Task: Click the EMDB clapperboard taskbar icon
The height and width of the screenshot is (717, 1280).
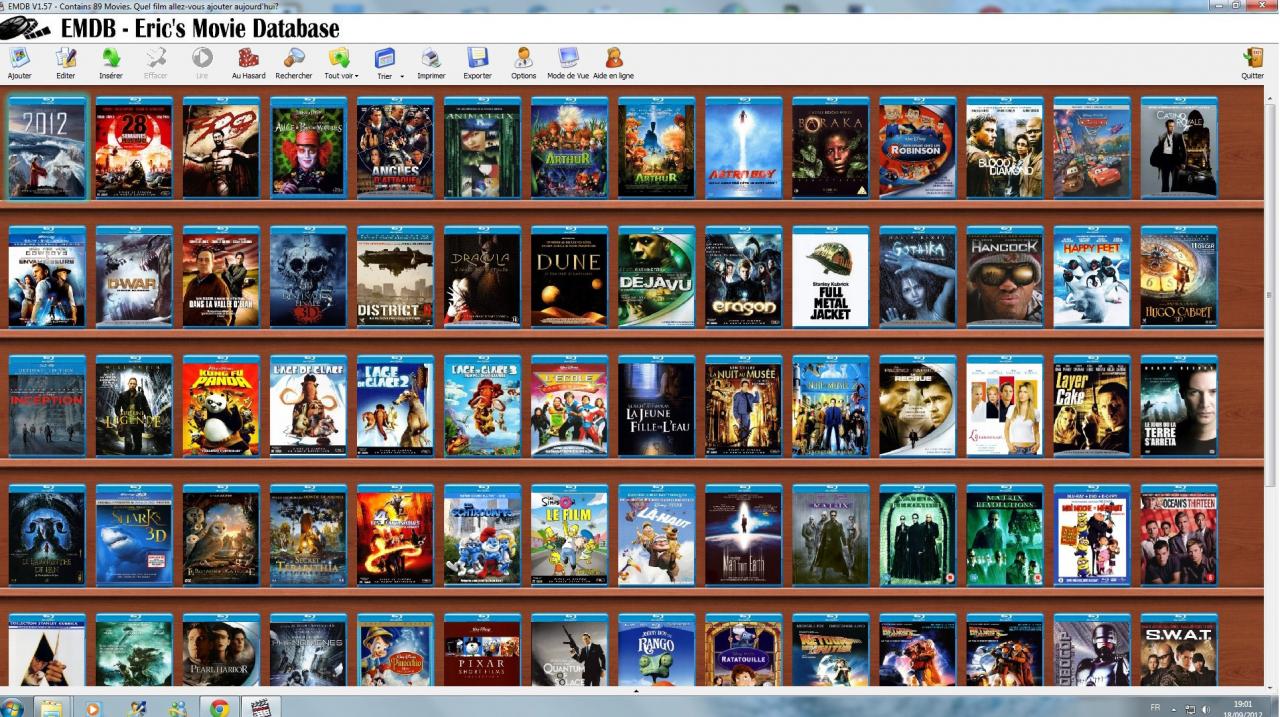Action: click(x=262, y=708)
